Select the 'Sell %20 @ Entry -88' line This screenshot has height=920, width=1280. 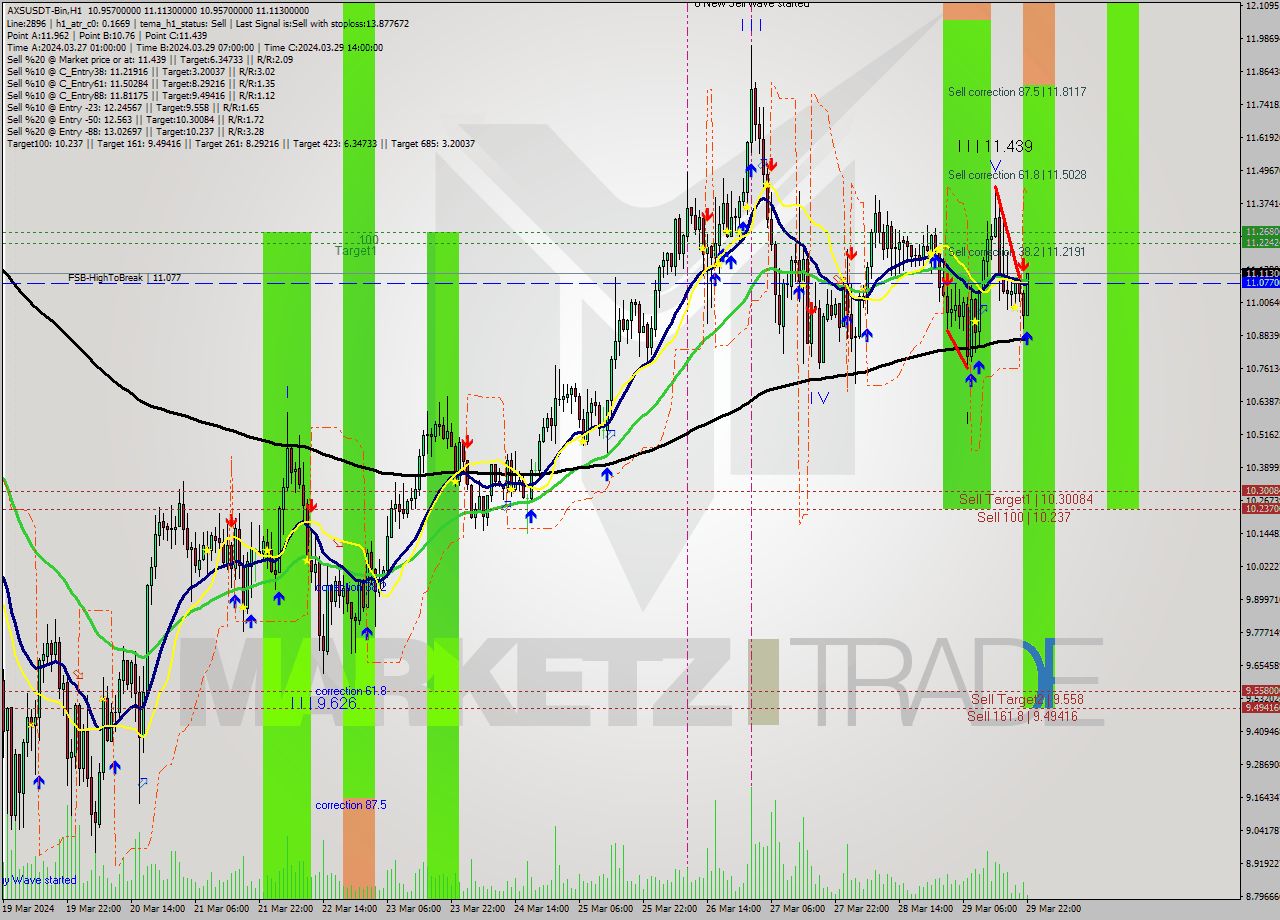point(135,131)
